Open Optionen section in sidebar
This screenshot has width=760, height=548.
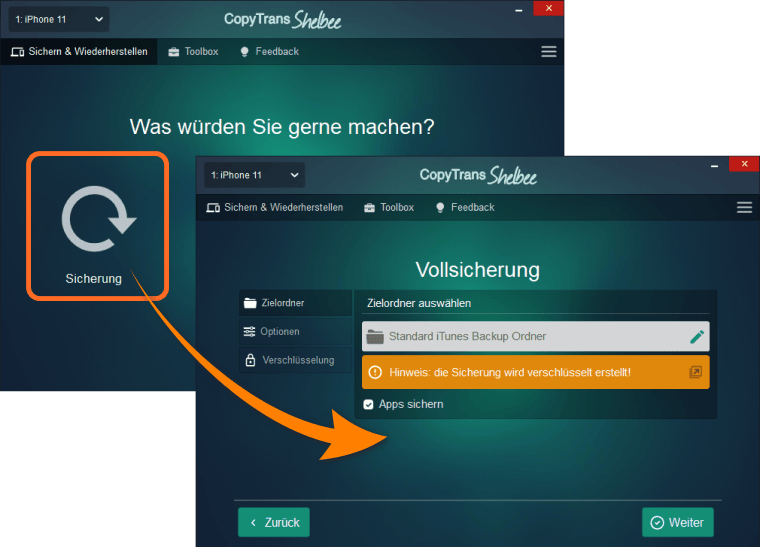coord(296,331)
